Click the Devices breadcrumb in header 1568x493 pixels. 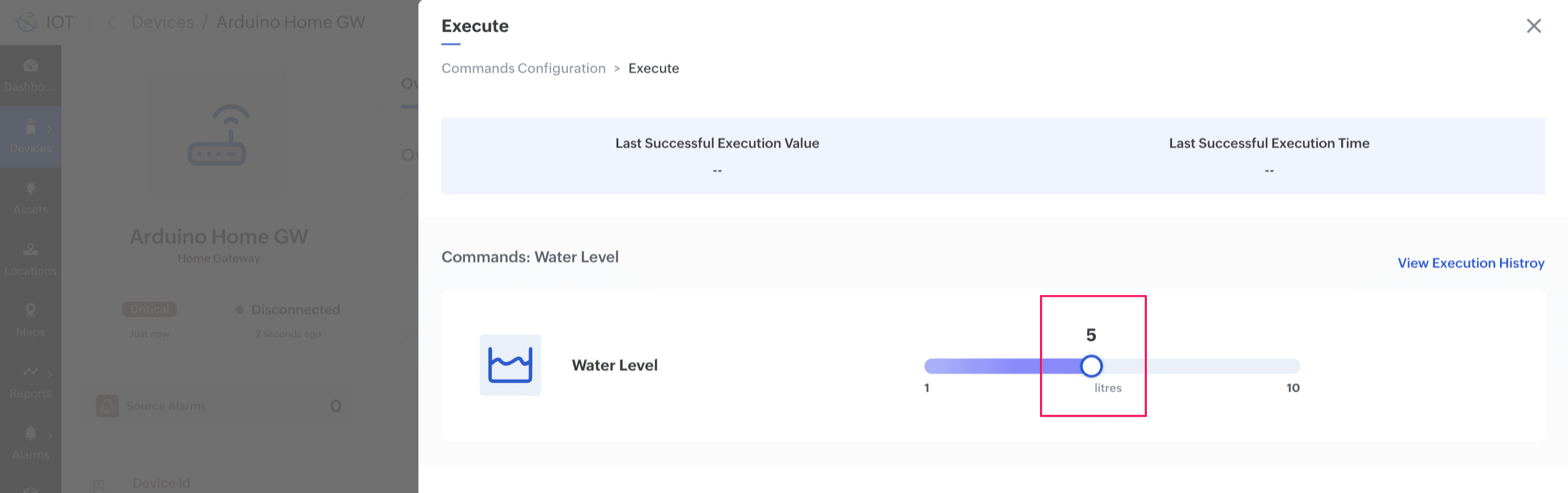click(163, 22)
